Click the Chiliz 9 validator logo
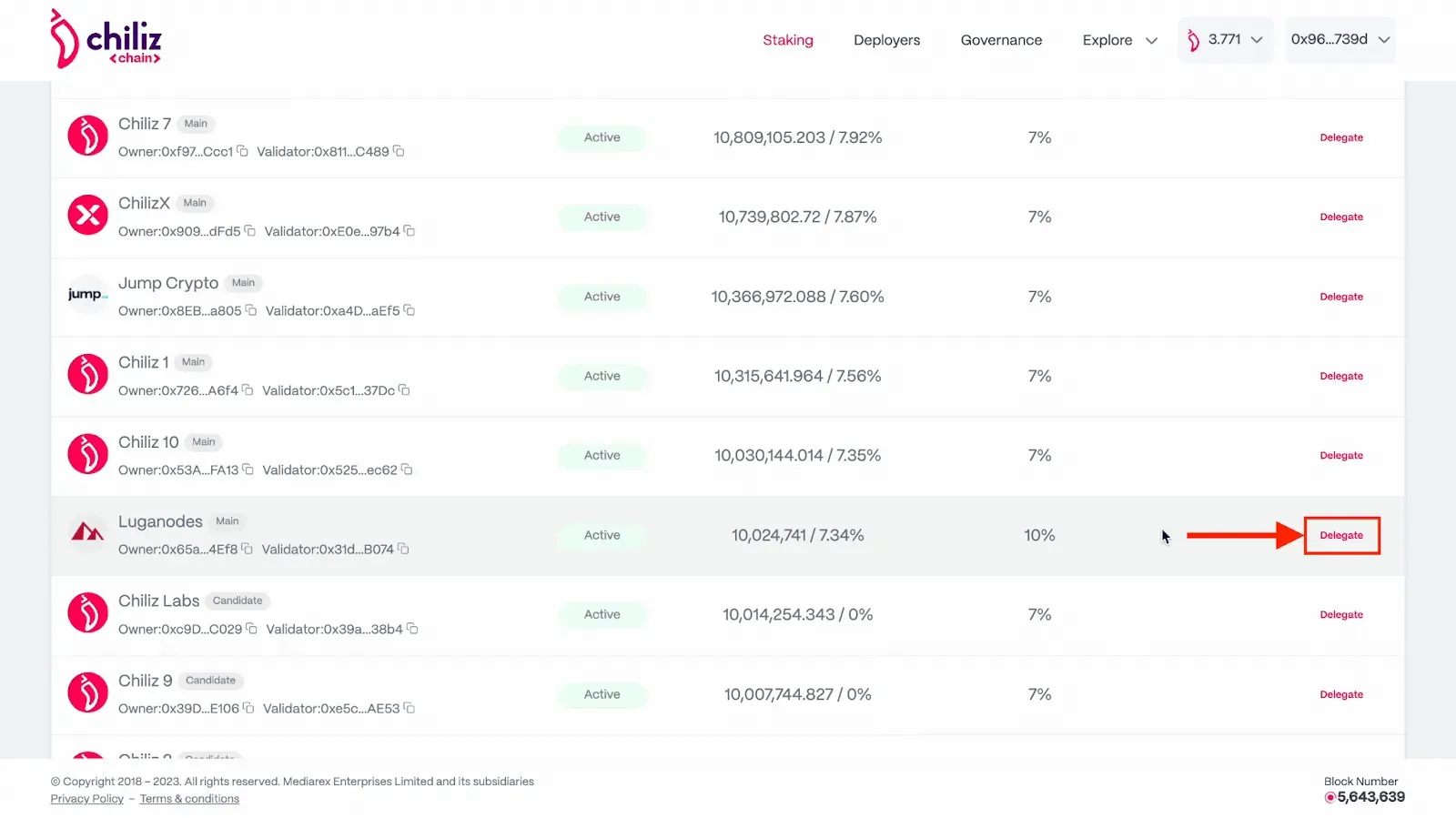 [88, 692]
